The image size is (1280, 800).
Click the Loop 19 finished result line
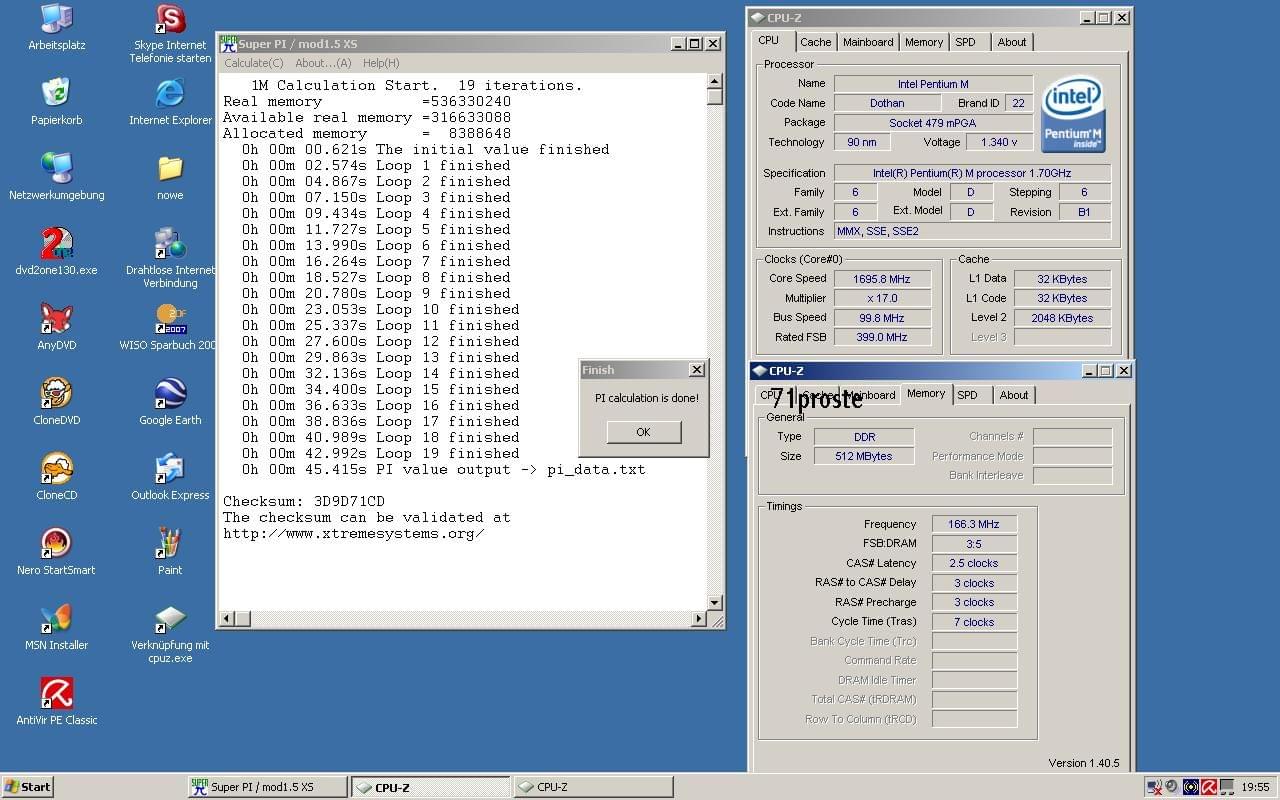pyautogui.click(x=380, y=453)
